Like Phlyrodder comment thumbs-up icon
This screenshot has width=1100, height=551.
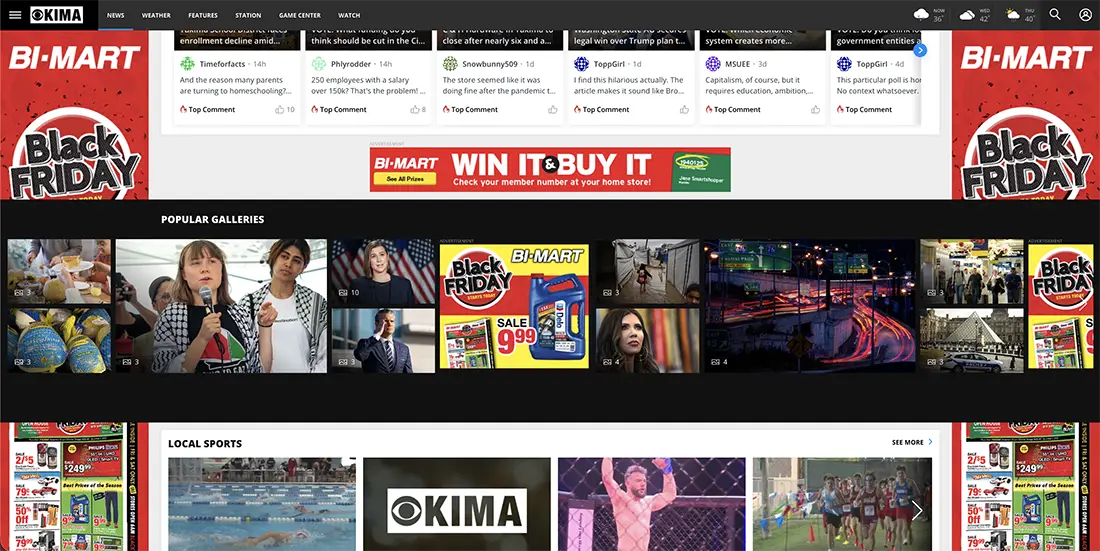[415, 109]
